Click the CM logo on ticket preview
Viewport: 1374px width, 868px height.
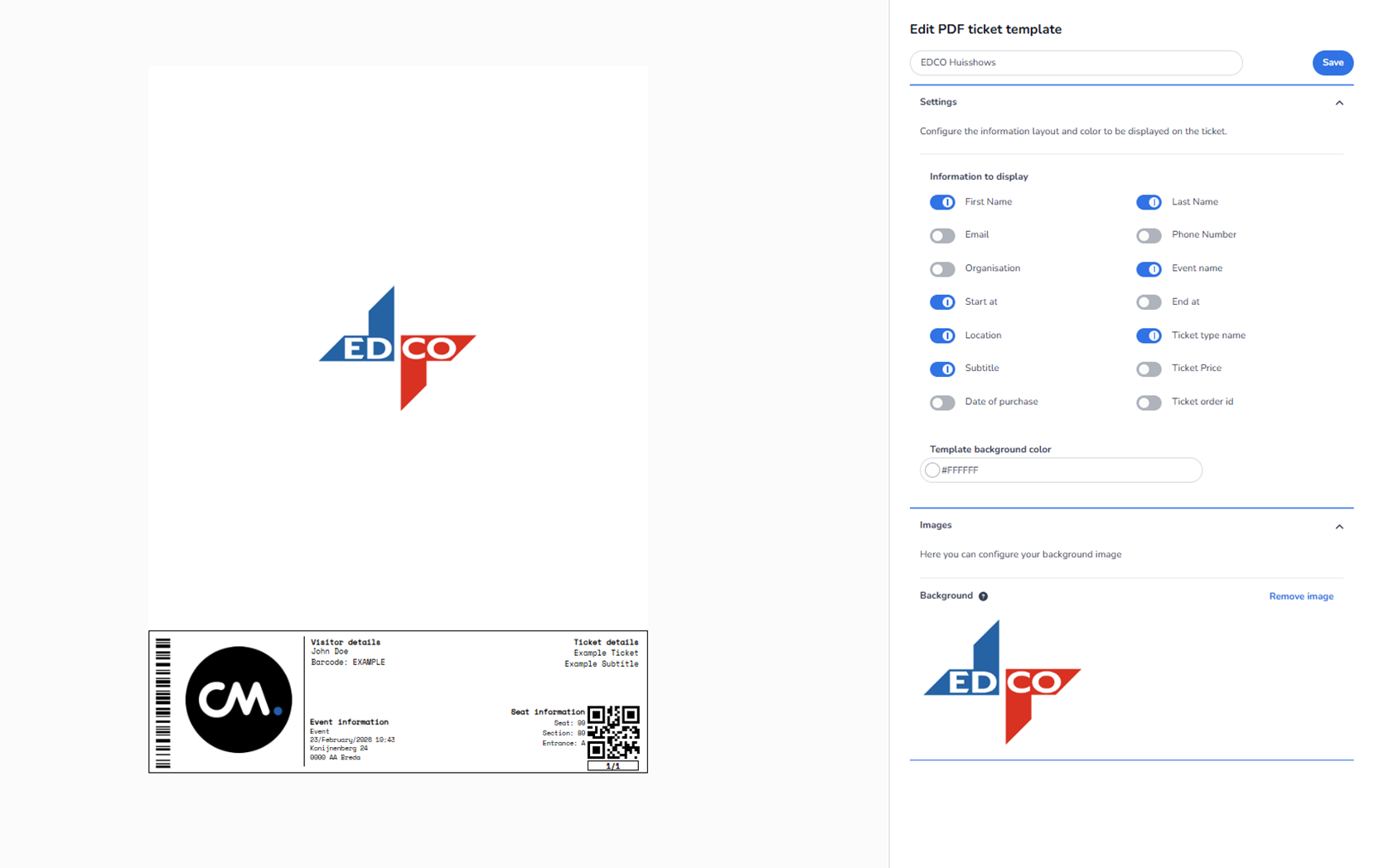pos(239,700)
